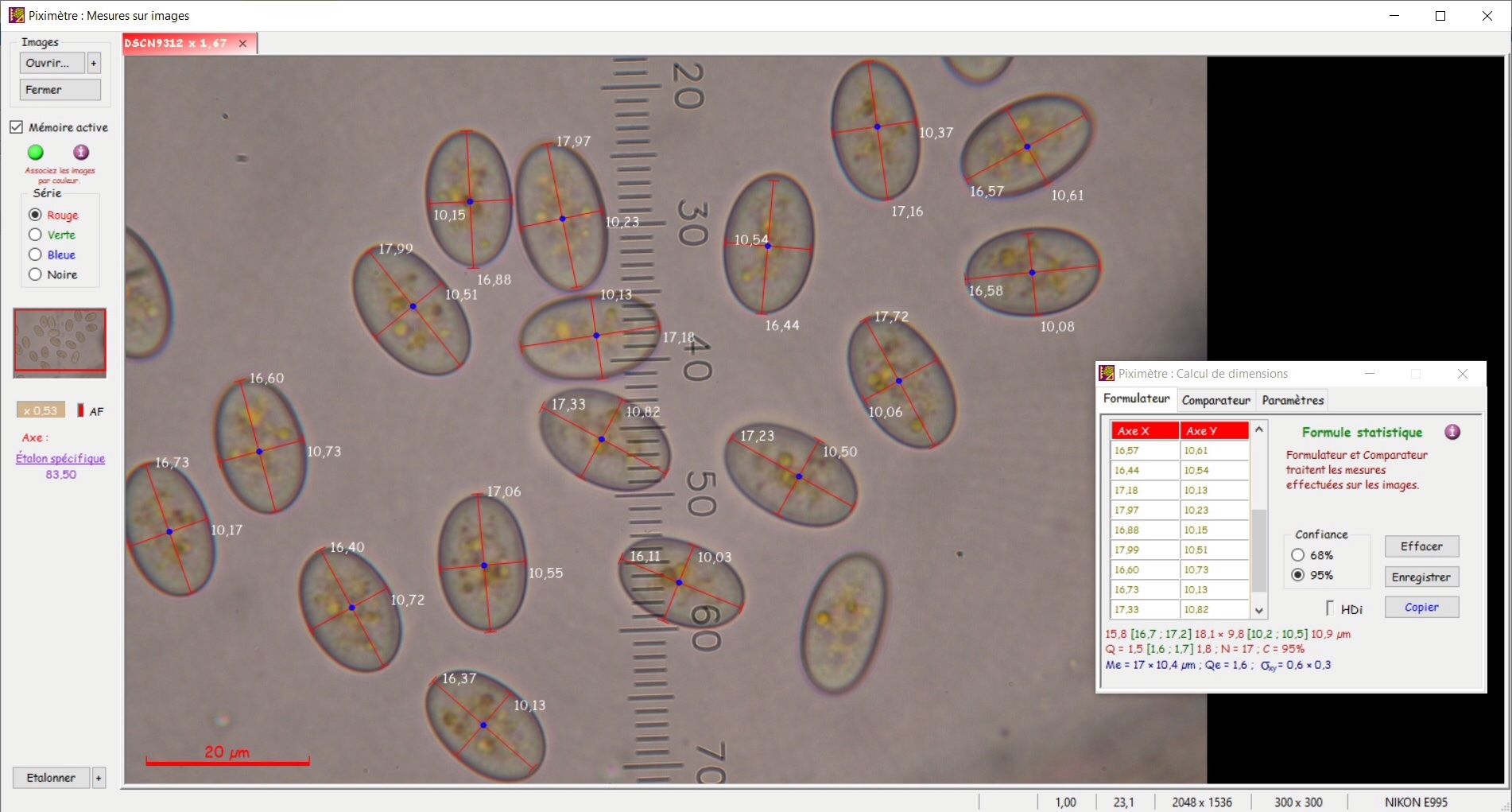Click the red AF indicator
Screen dimensions: 1512x812
(80, 410)
